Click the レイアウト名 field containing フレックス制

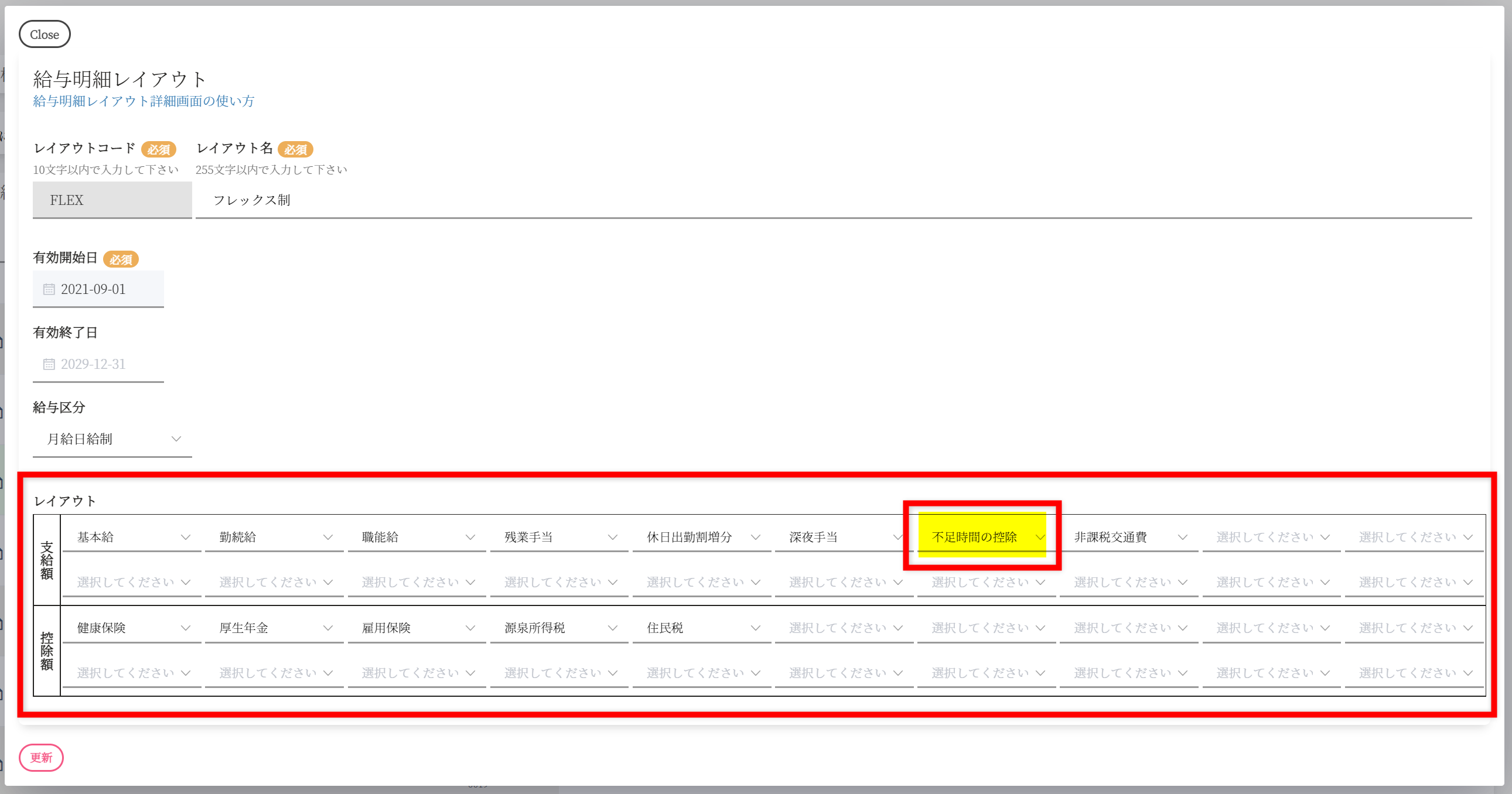click(832, 200)
